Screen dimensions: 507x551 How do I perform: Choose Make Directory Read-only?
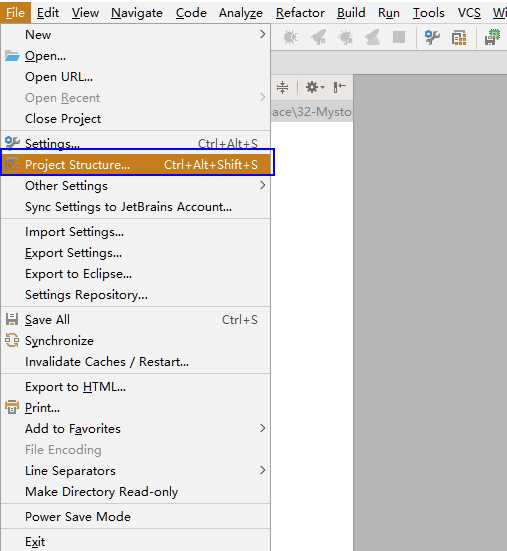pos(135,492)
